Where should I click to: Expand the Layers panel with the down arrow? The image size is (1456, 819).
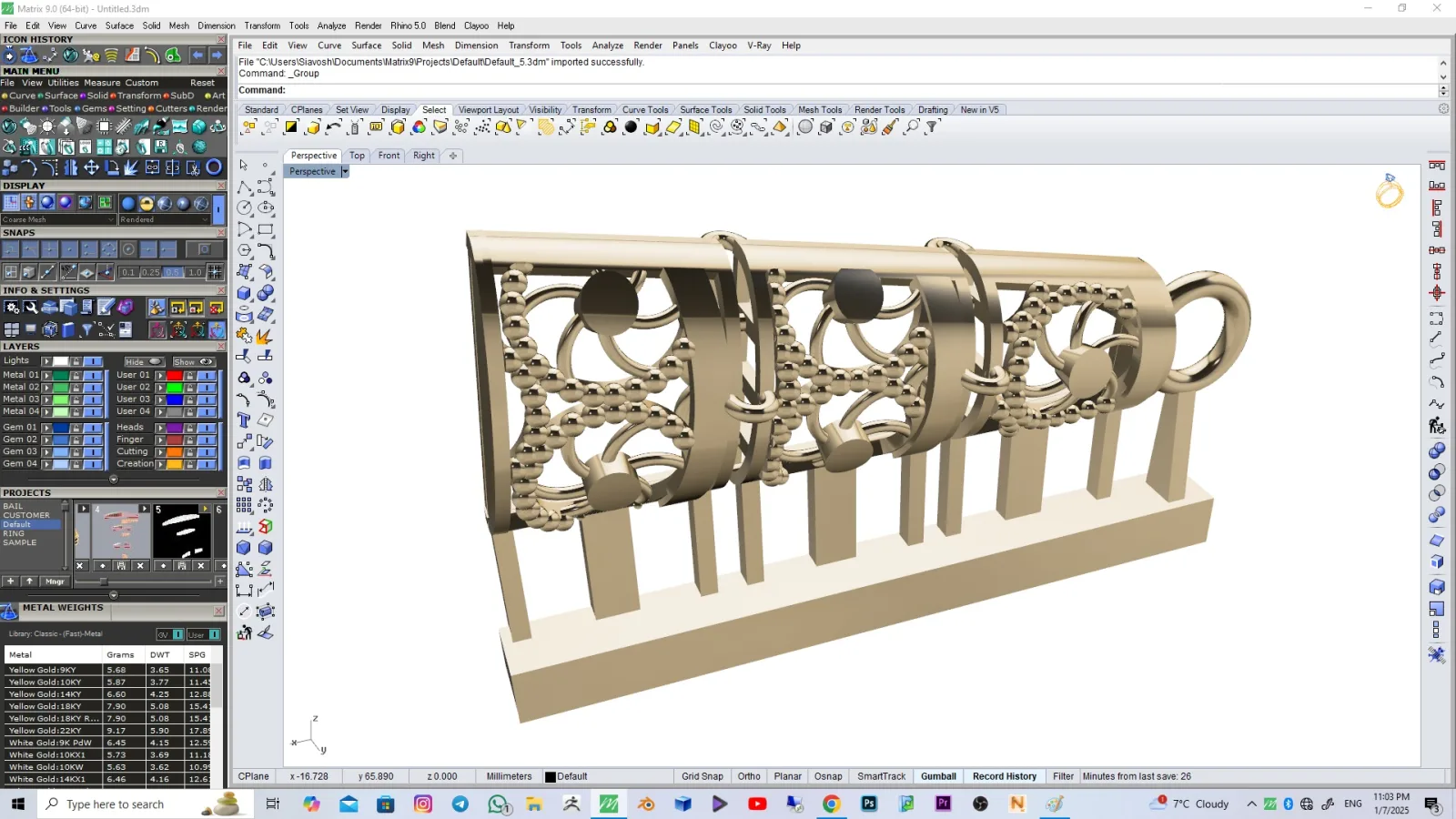click(x=114, y=480)
